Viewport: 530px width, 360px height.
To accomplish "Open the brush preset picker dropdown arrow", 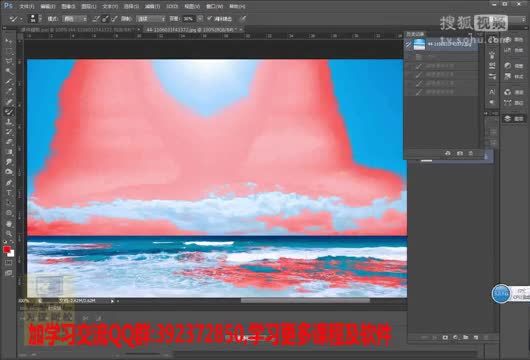I will pyautogui.click(x=40, y=19).
